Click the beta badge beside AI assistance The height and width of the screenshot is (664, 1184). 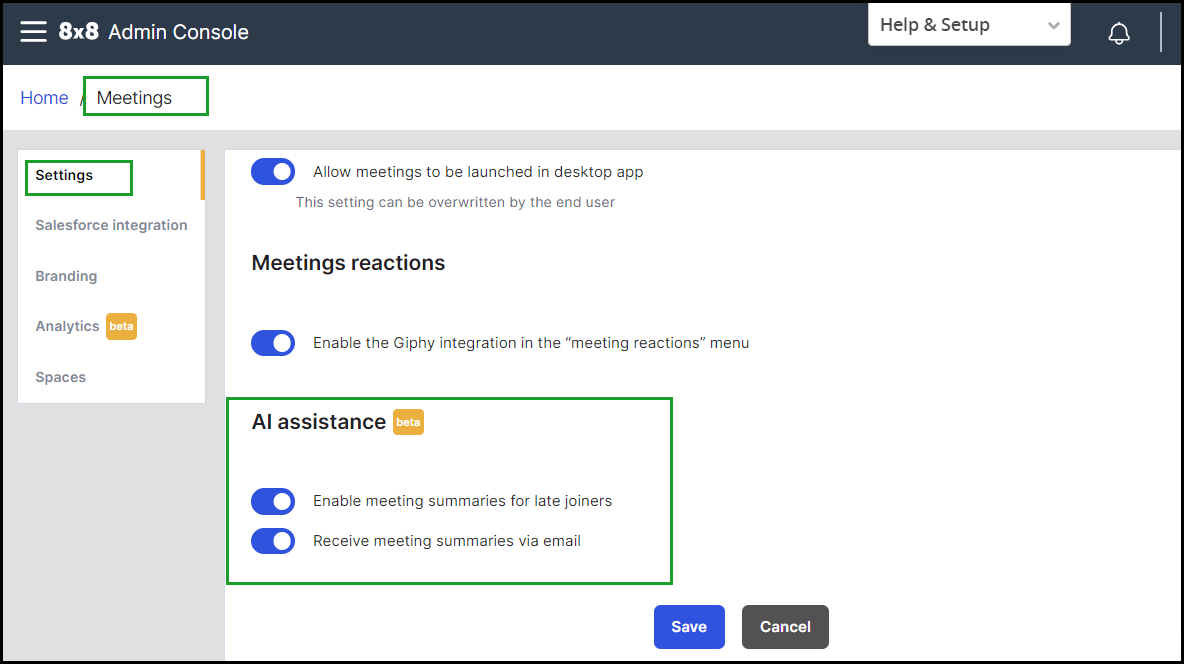[408, 422]
